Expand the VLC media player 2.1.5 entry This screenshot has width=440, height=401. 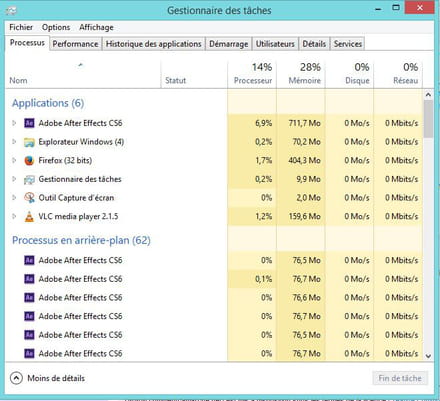(x=14, y=216)
